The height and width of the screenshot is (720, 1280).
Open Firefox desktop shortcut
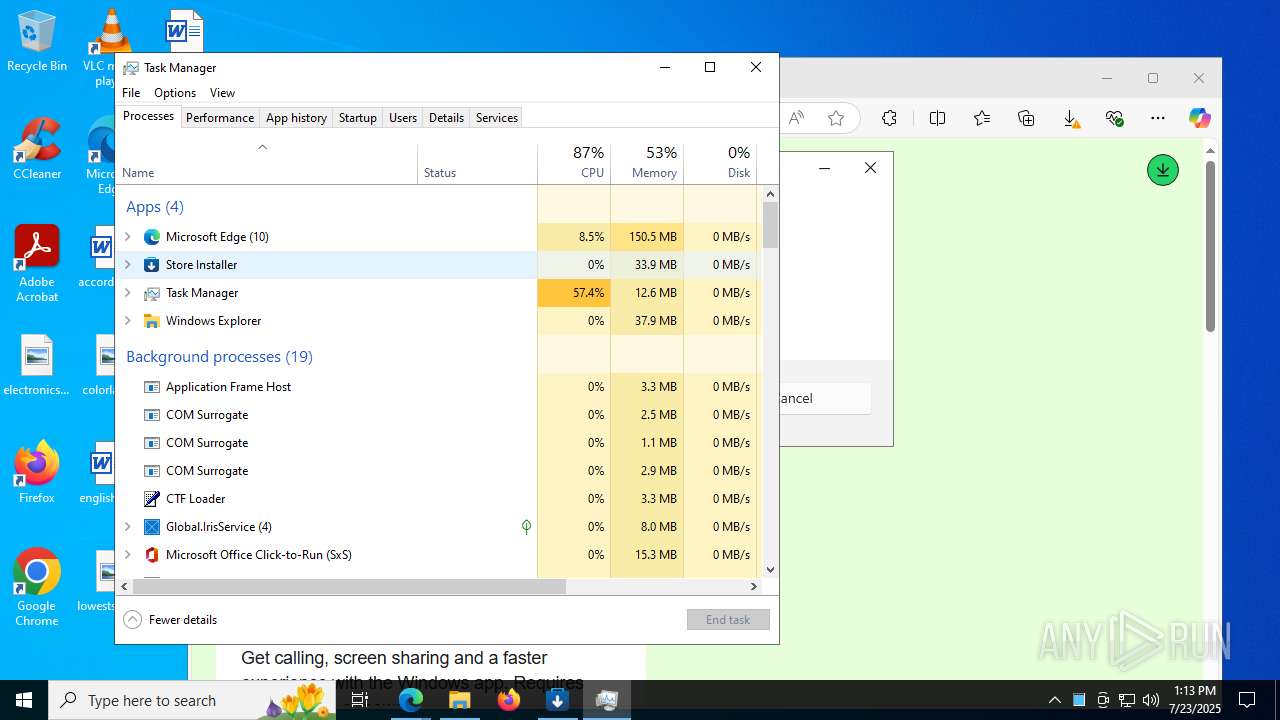tap(37, 472)
